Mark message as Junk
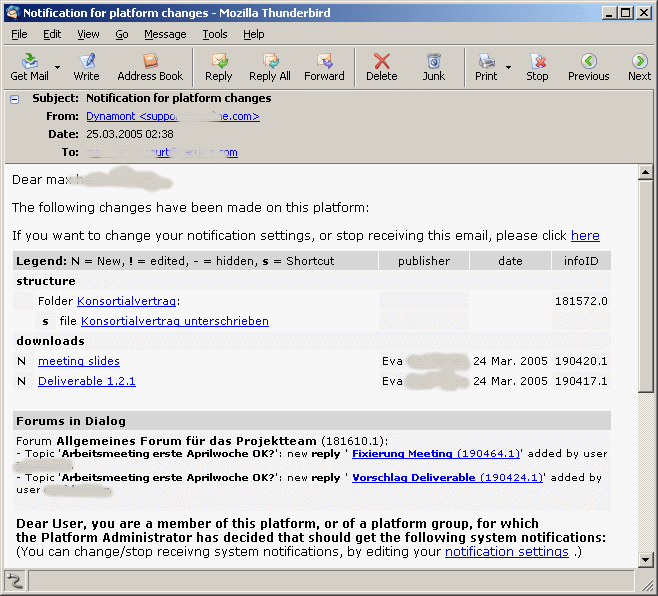The height and width of the screenshot is (596, 658). [433, 67]
